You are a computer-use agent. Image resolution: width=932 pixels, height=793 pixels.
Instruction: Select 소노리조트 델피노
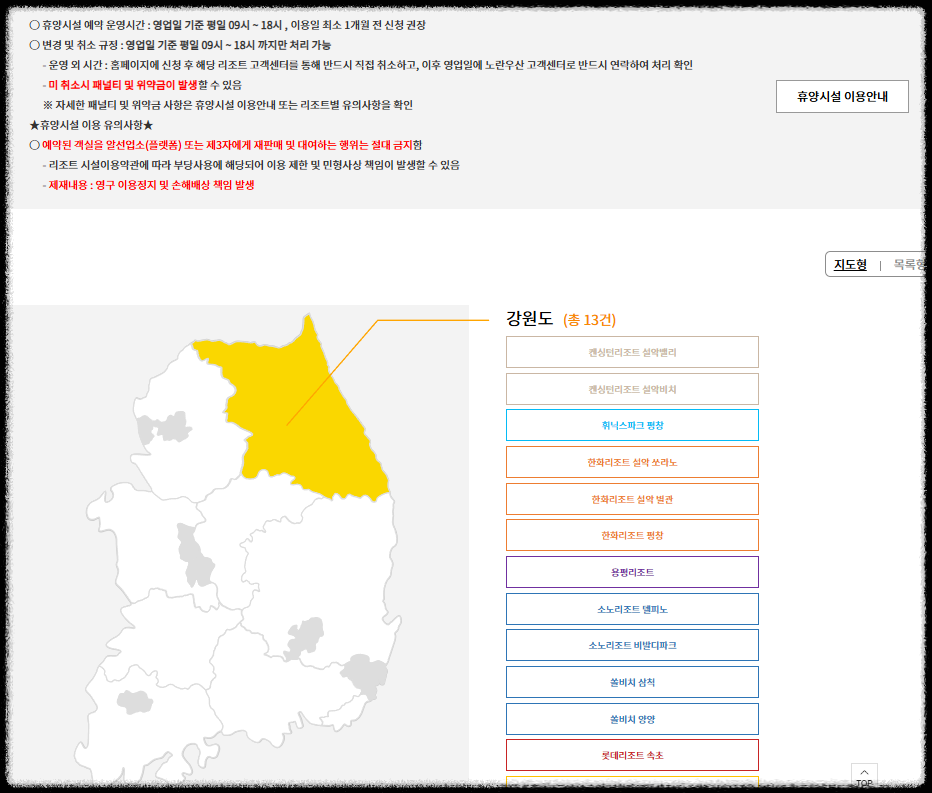pyautogui.click(x=632, y=608)
